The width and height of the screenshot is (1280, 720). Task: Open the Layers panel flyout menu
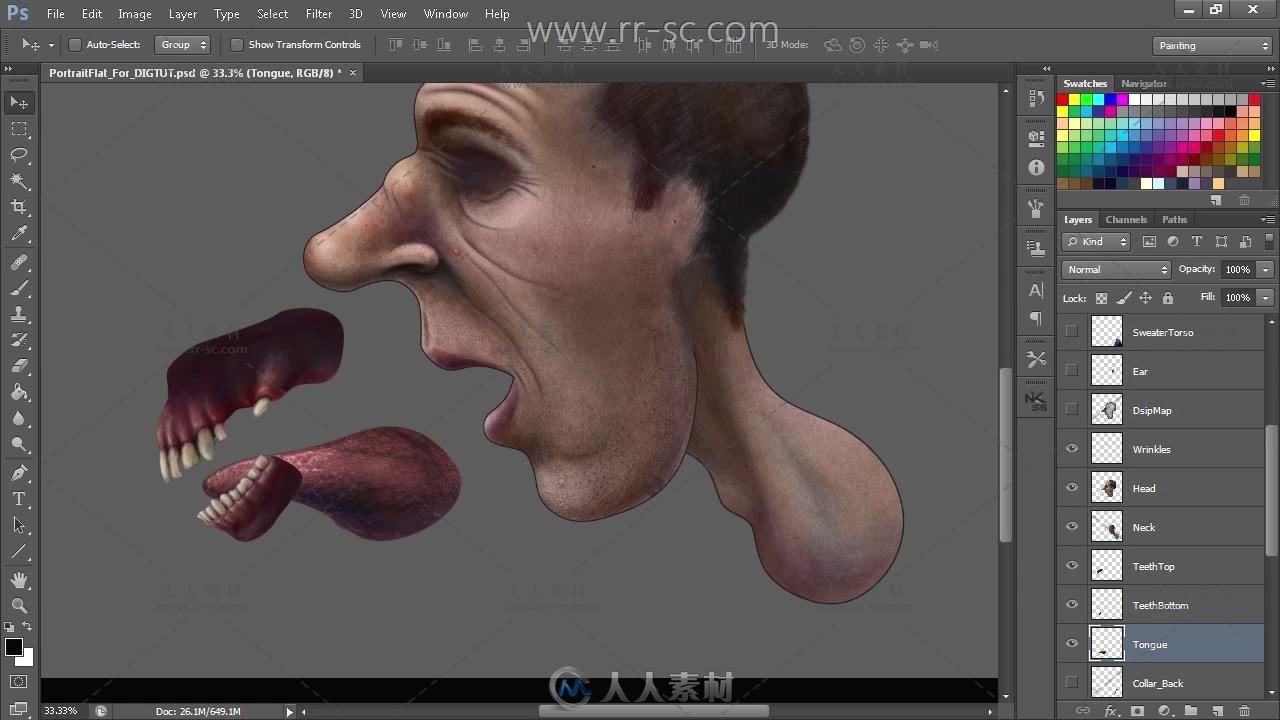click(1268, 220)
